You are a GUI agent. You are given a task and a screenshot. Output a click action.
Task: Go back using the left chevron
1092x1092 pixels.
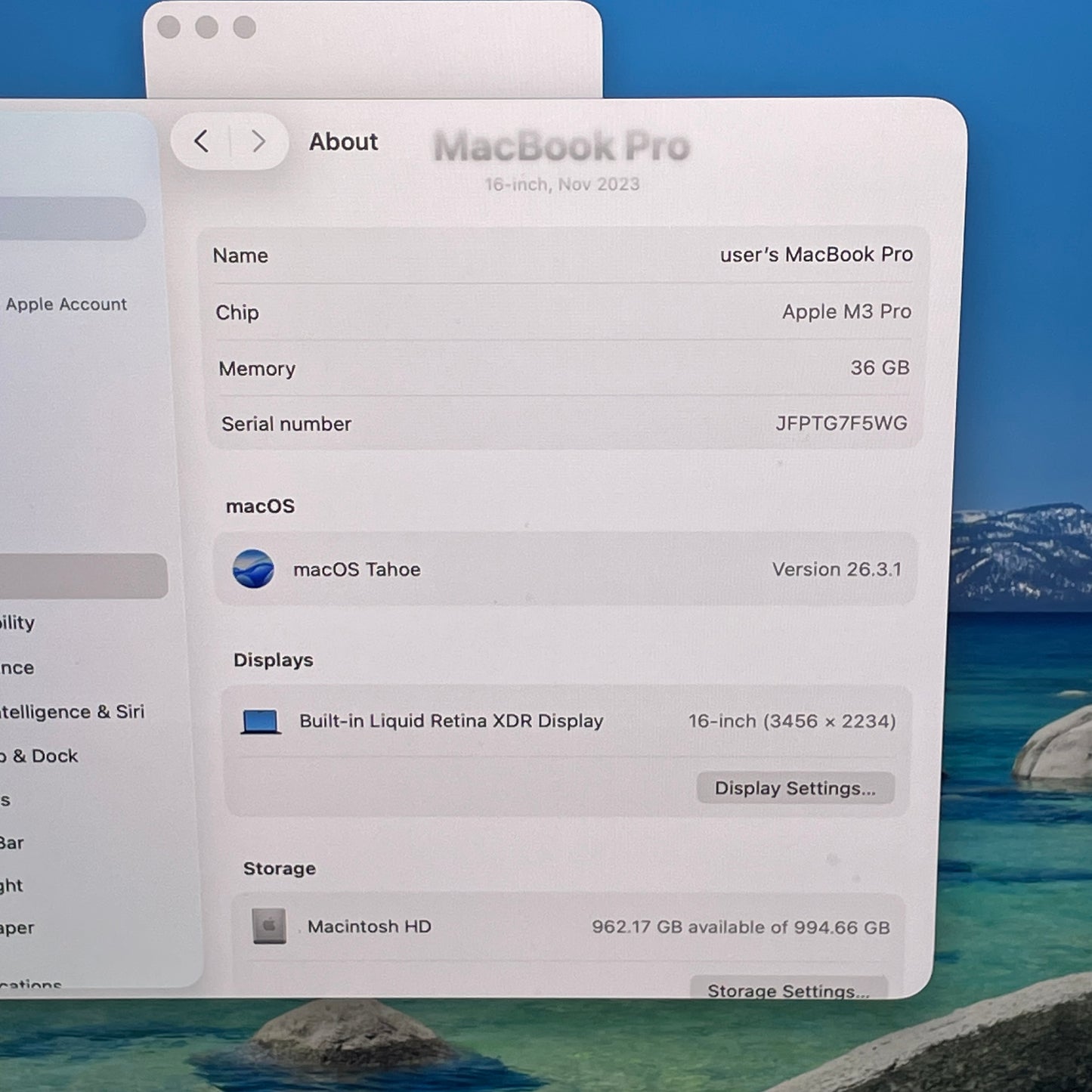[201, 141]
